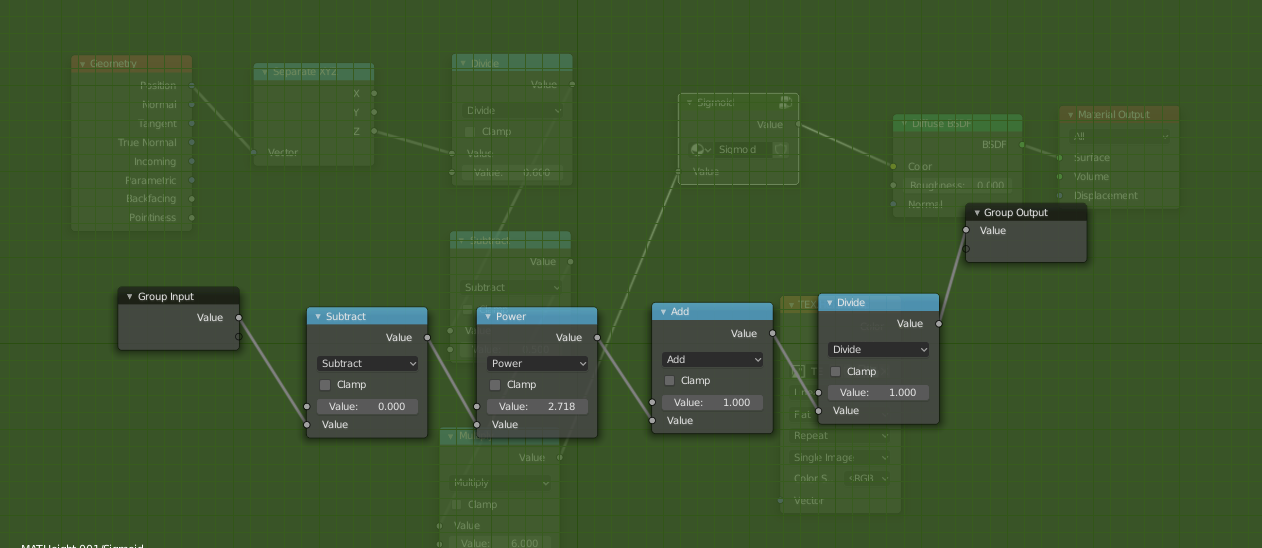Edit the Add node Value 1.000 field
Screen dimensions: 1262x548
pos(713,402)
